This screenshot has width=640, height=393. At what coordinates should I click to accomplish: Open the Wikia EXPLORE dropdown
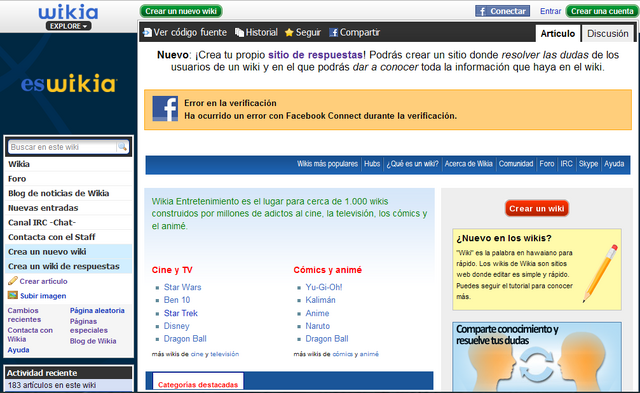tap(69, 26)
